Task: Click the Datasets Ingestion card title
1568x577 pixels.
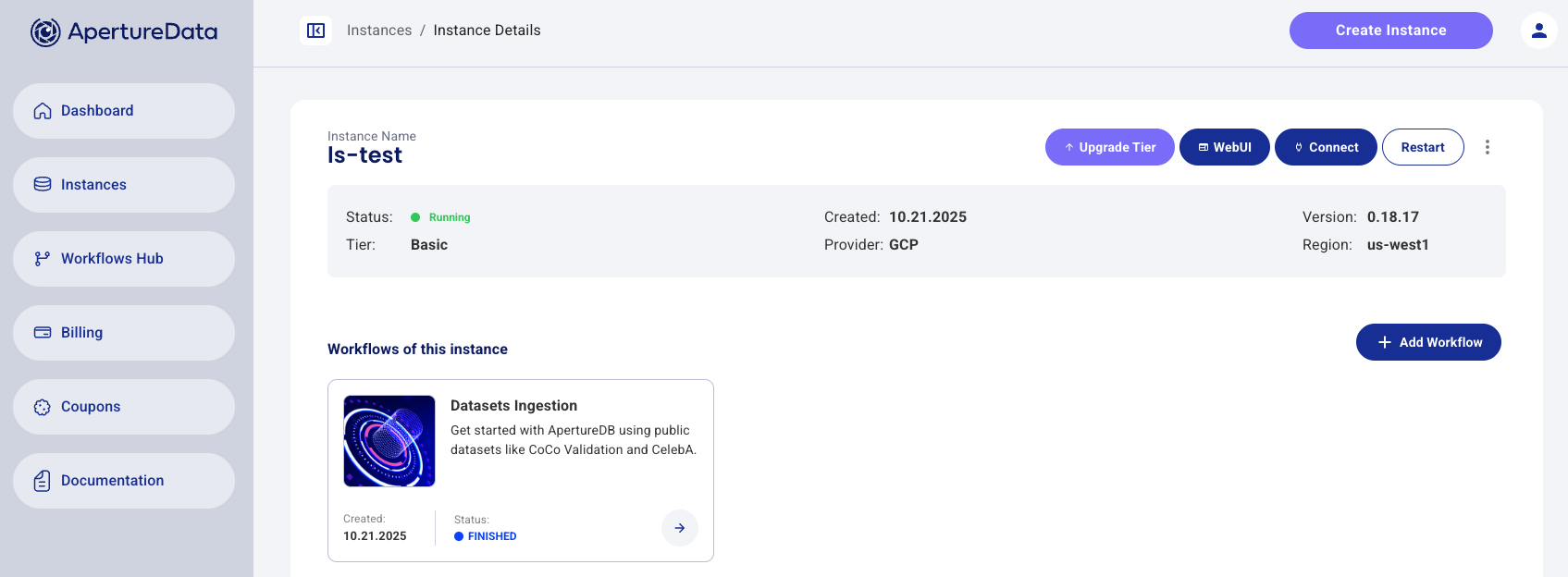Action: [x=513, y=406]
